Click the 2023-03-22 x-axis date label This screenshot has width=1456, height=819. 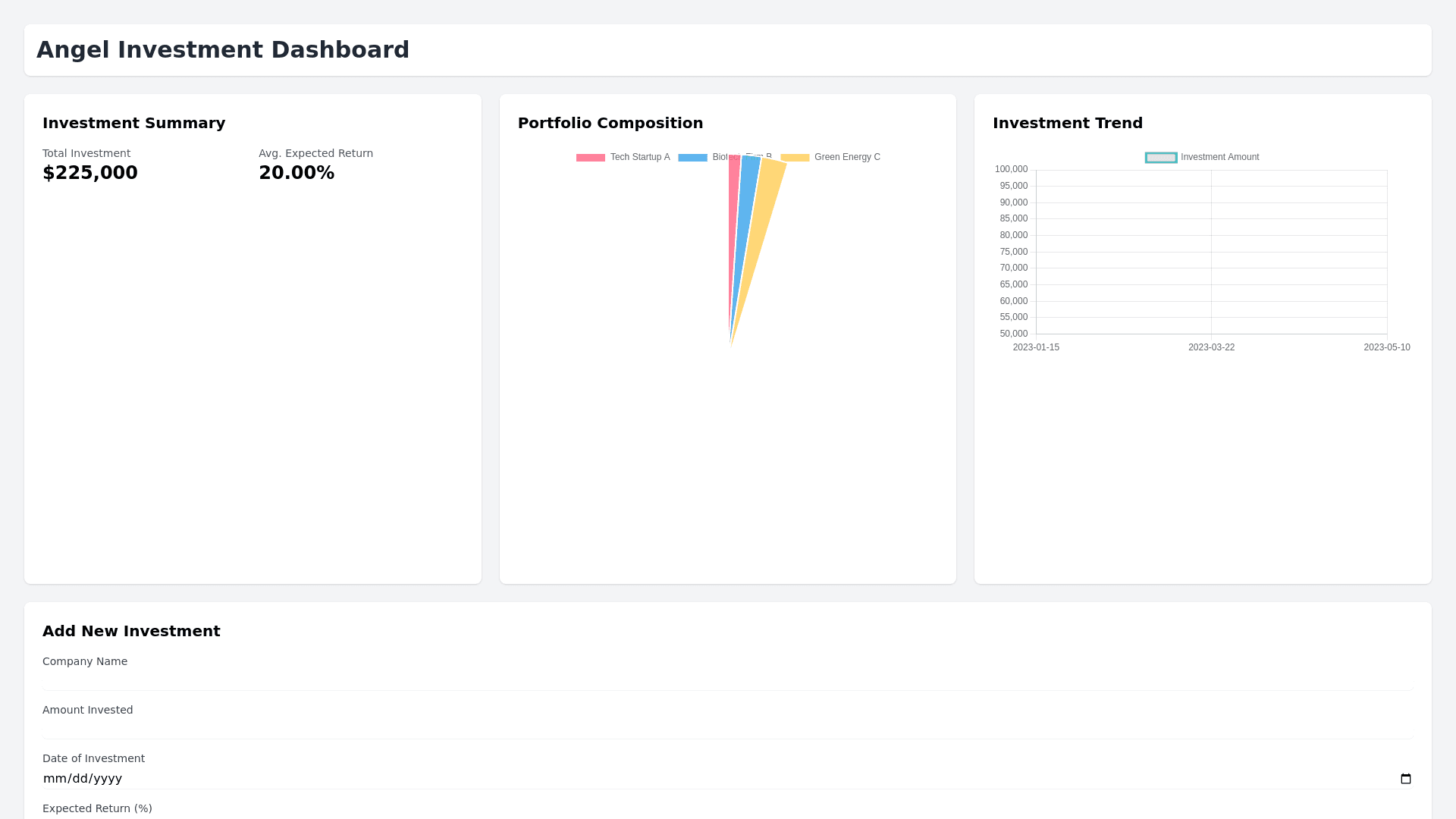pyautogui.click(x=1211, y=347)
